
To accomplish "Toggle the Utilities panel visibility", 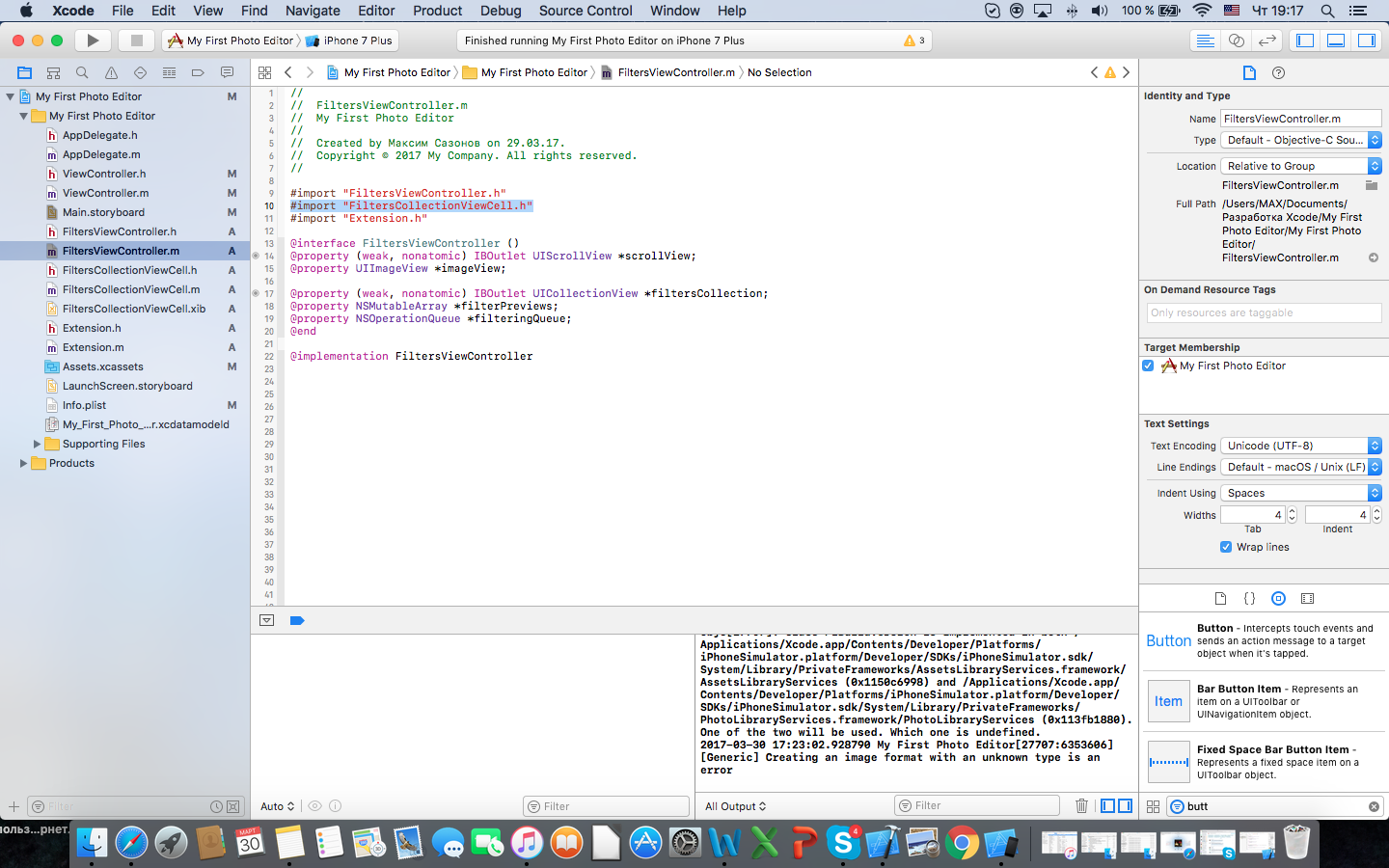I will point(1367,41).
